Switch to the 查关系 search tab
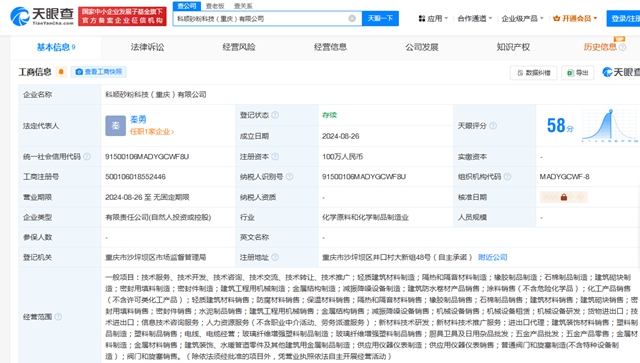The width and height of the screenshot is (640, 363). pyautogui.click(x=243, y=6)
